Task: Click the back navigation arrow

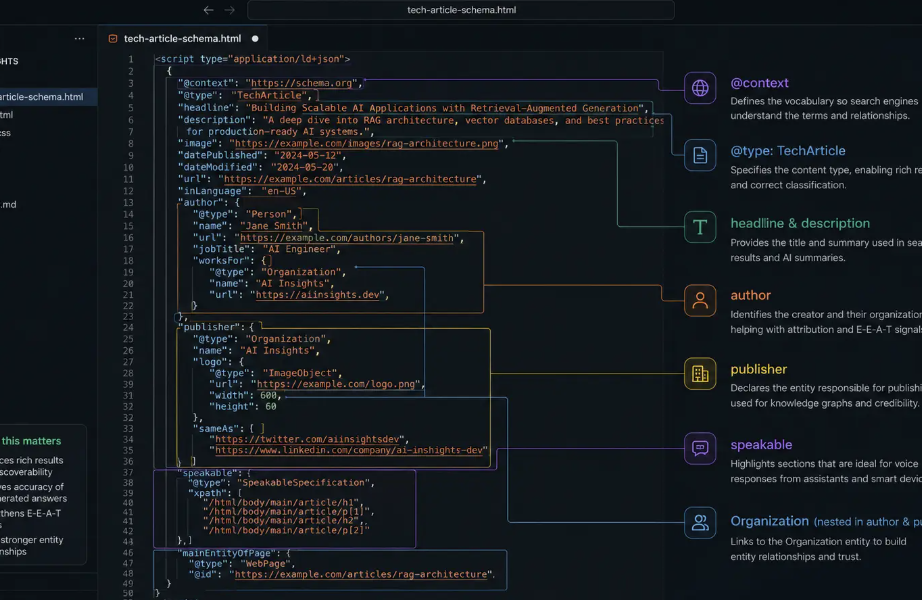Action: click(x=208, y=10)
